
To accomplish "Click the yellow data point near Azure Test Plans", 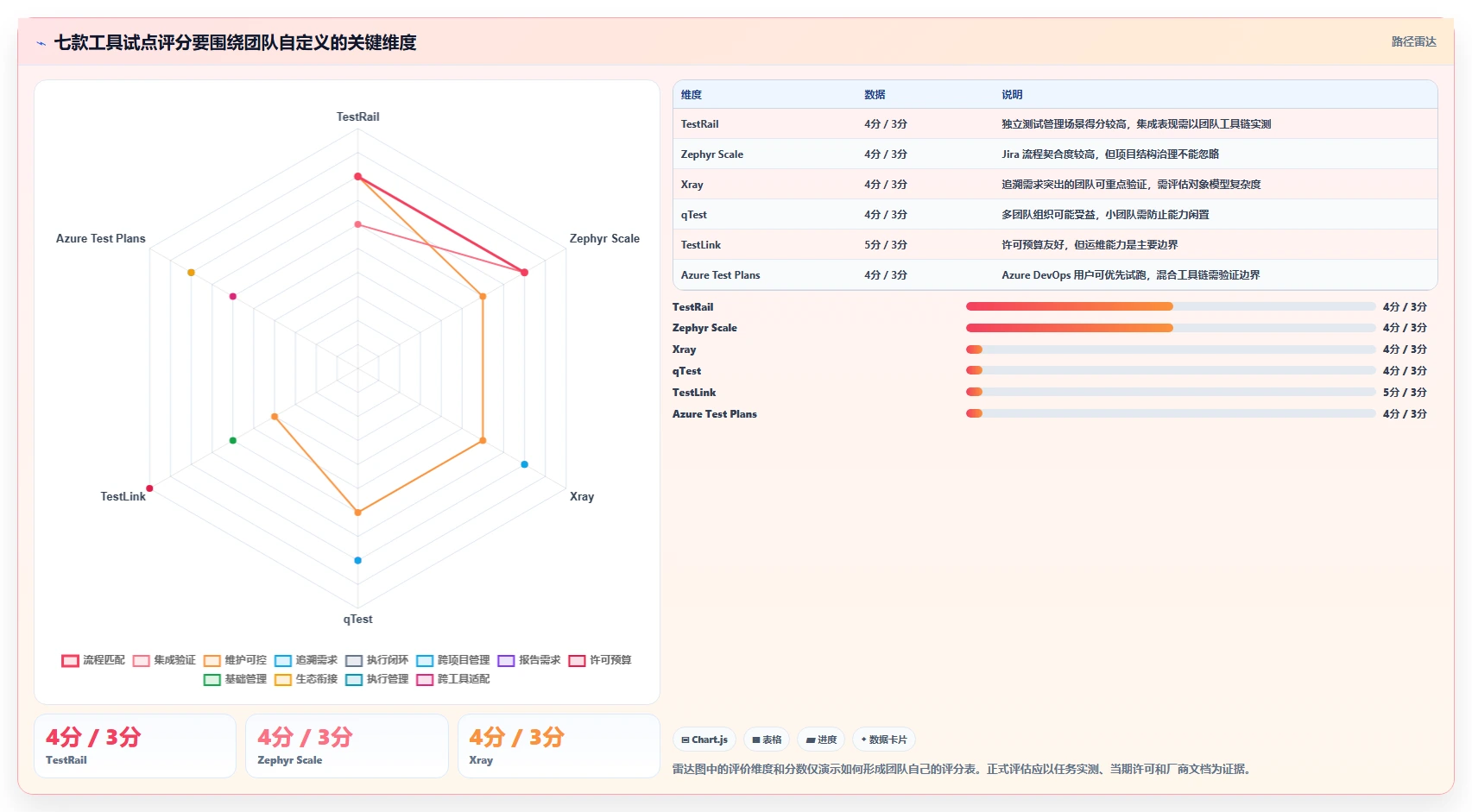I will pyautogui.click(x=191, y=273).
